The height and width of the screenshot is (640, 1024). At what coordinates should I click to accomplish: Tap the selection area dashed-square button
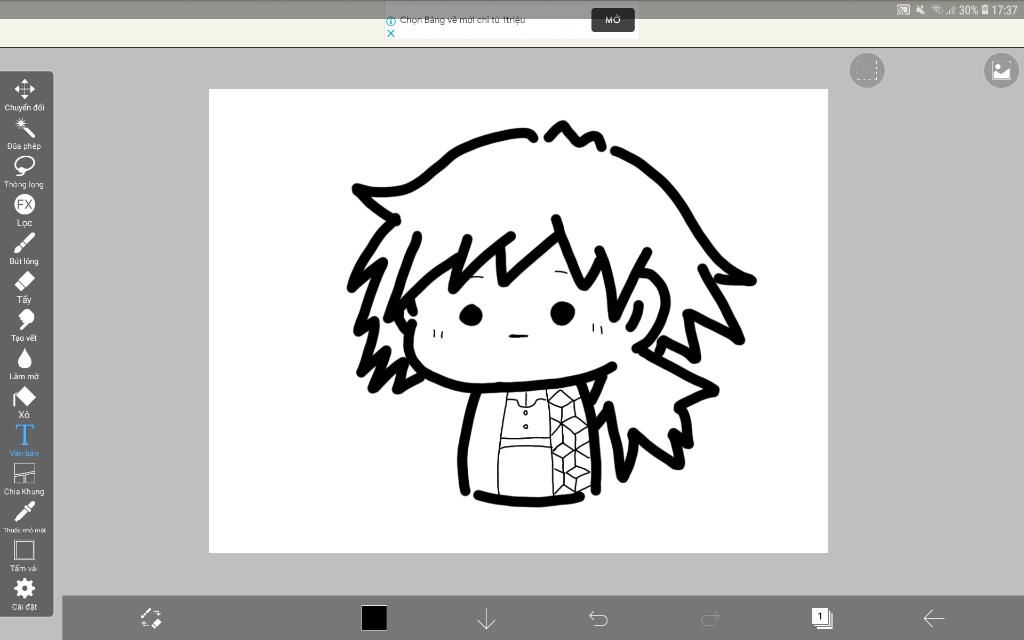coord(867,71)
